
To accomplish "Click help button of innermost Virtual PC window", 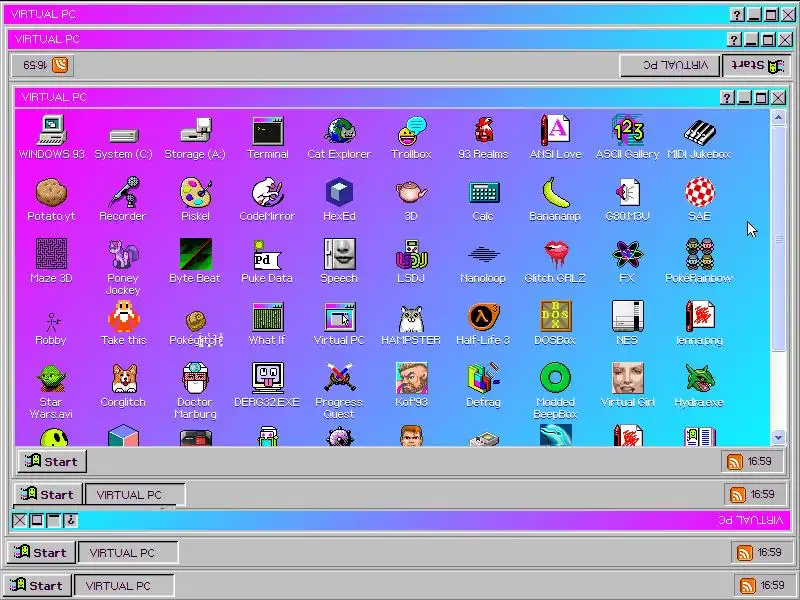I will [727, 97].
